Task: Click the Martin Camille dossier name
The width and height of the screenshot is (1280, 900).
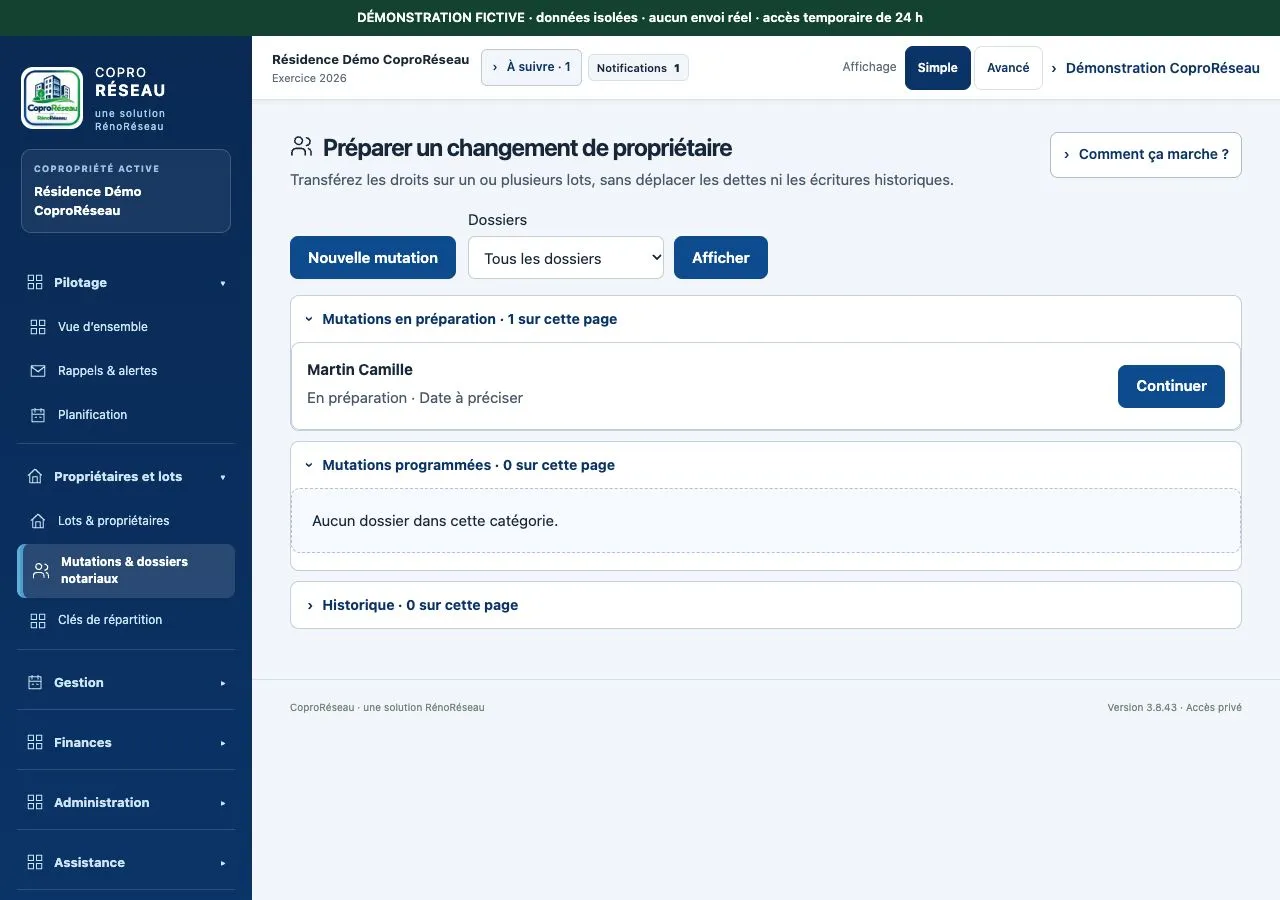Action: pos(360,370)
